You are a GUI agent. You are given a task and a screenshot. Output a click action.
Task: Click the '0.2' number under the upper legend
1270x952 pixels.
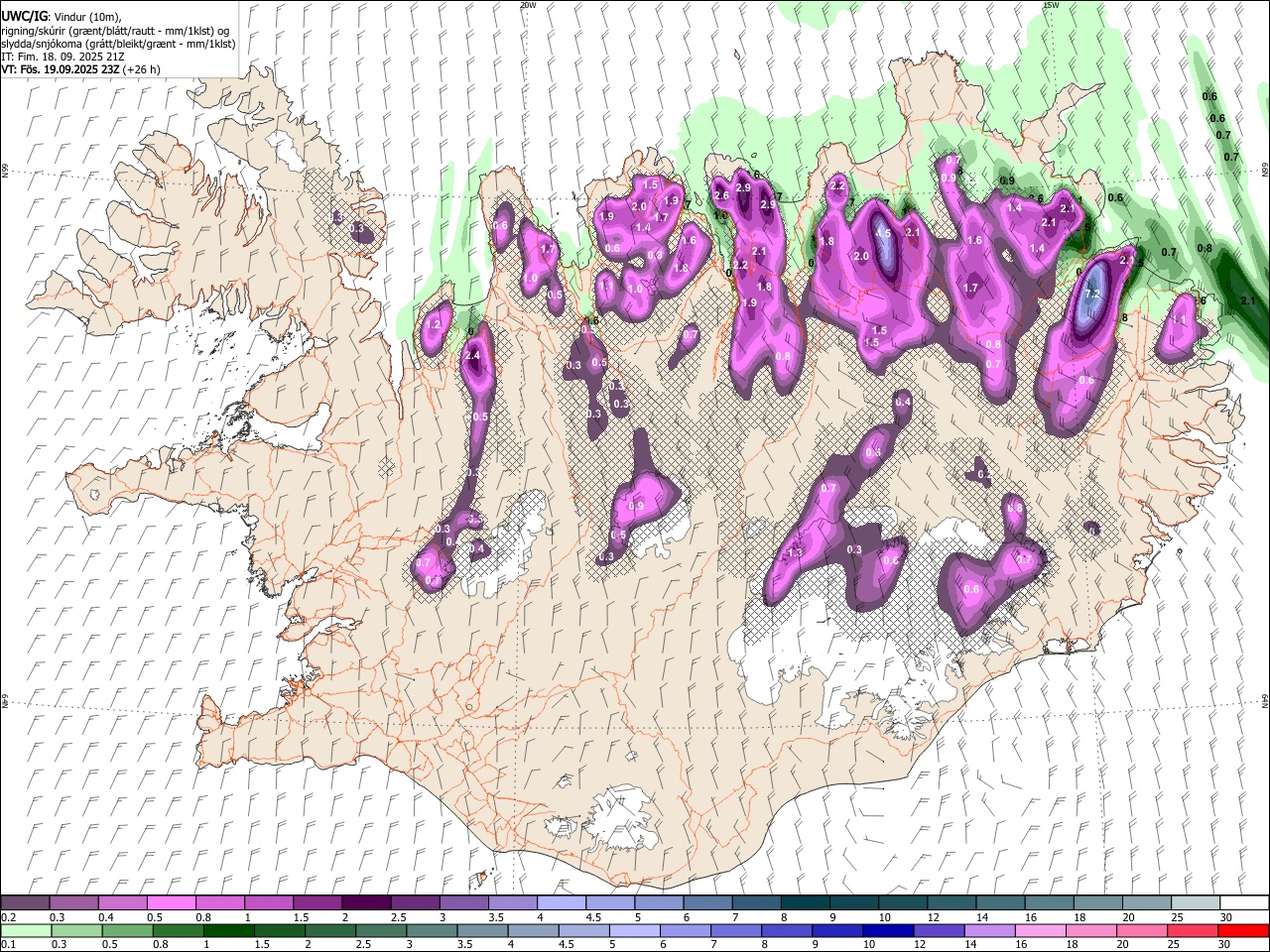click(x=8, y=917)
